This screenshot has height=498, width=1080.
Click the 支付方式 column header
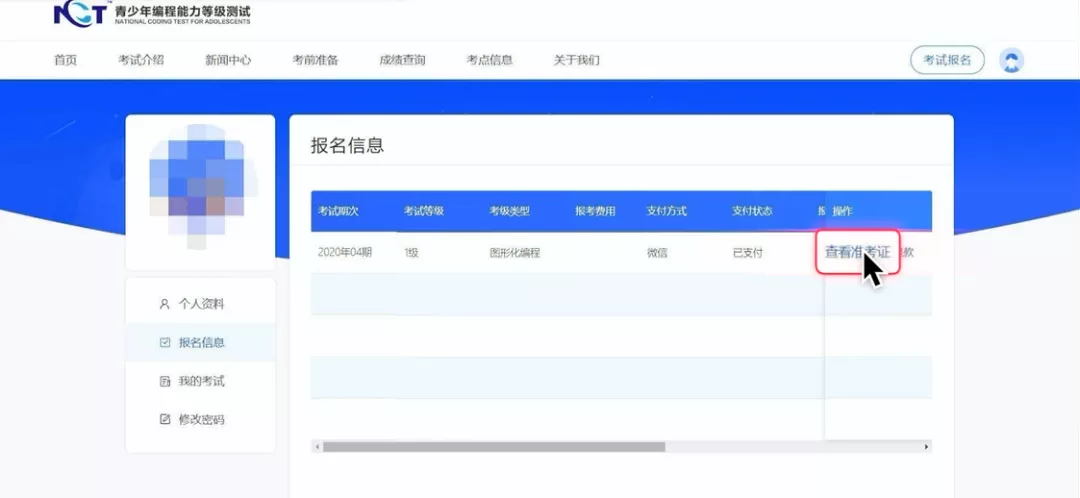click(667, 211)
